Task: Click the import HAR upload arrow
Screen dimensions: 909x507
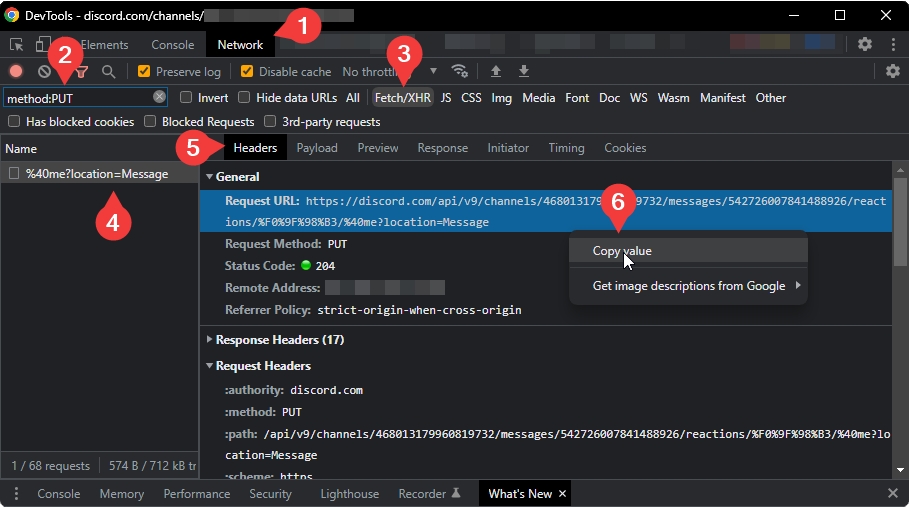Action: (495, 71)
